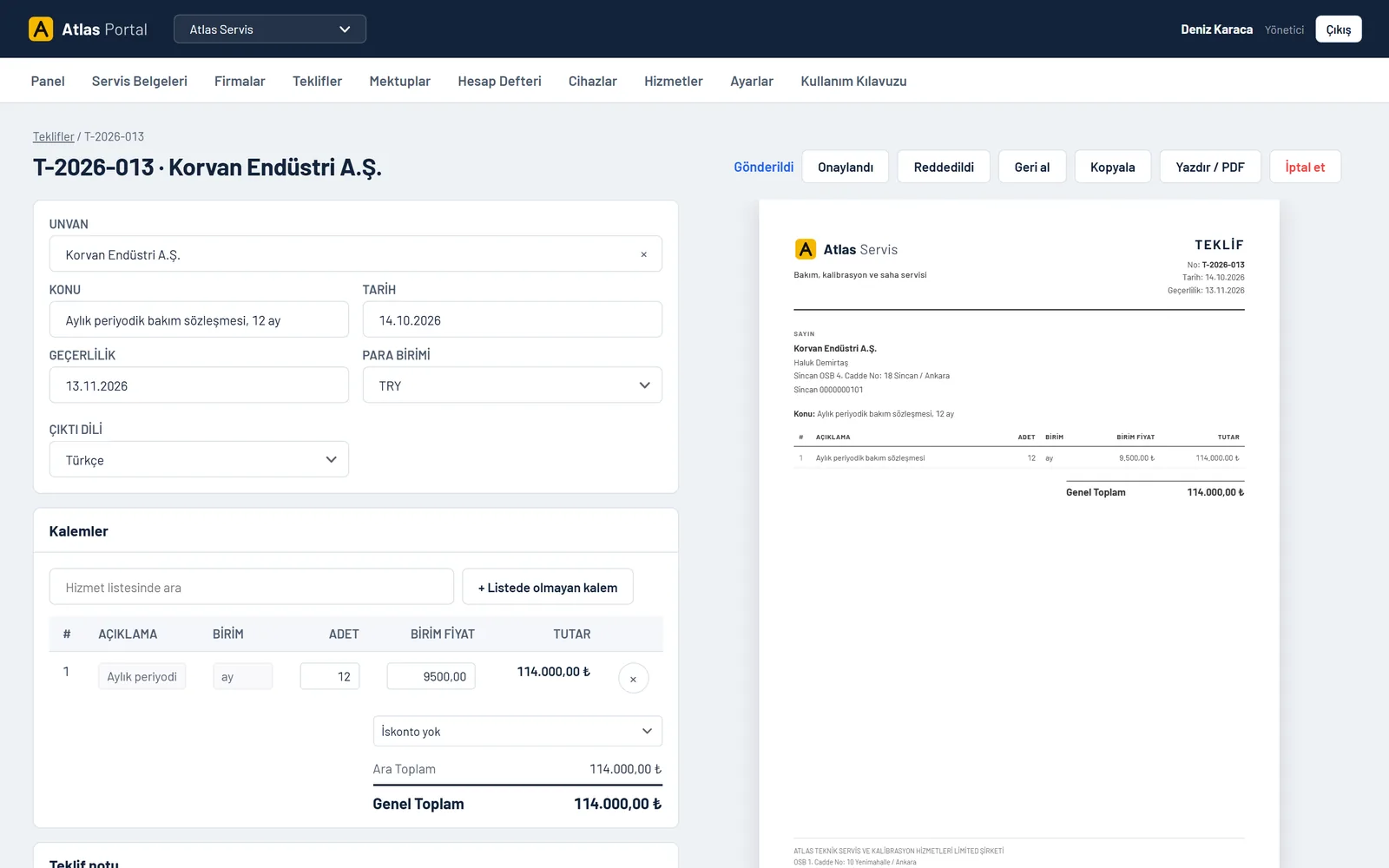
Task: Add a Listede olmayan kalem
Action: [x=548, y=587]
